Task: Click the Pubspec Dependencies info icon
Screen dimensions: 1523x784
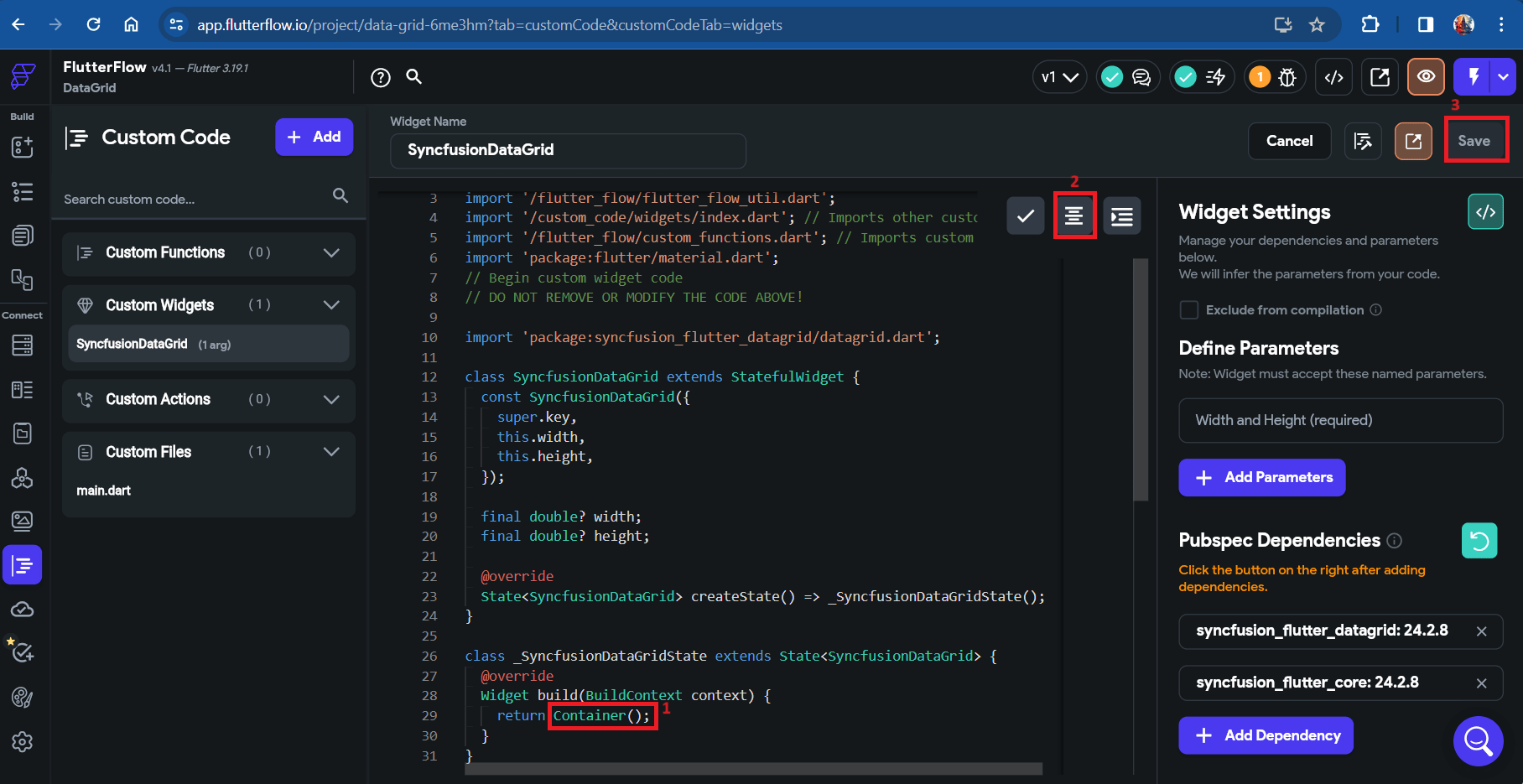Action: click(1394, 541)
